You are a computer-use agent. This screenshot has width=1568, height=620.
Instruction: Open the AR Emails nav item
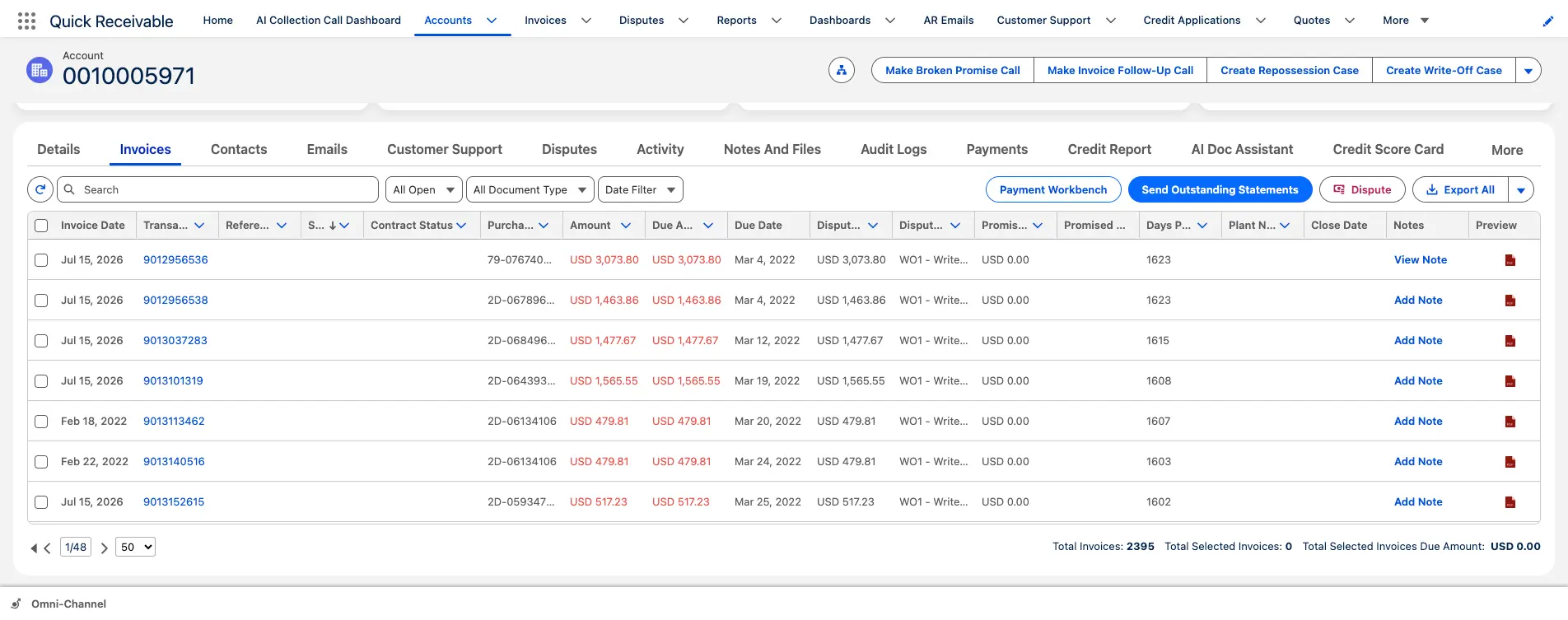point(949,21)
